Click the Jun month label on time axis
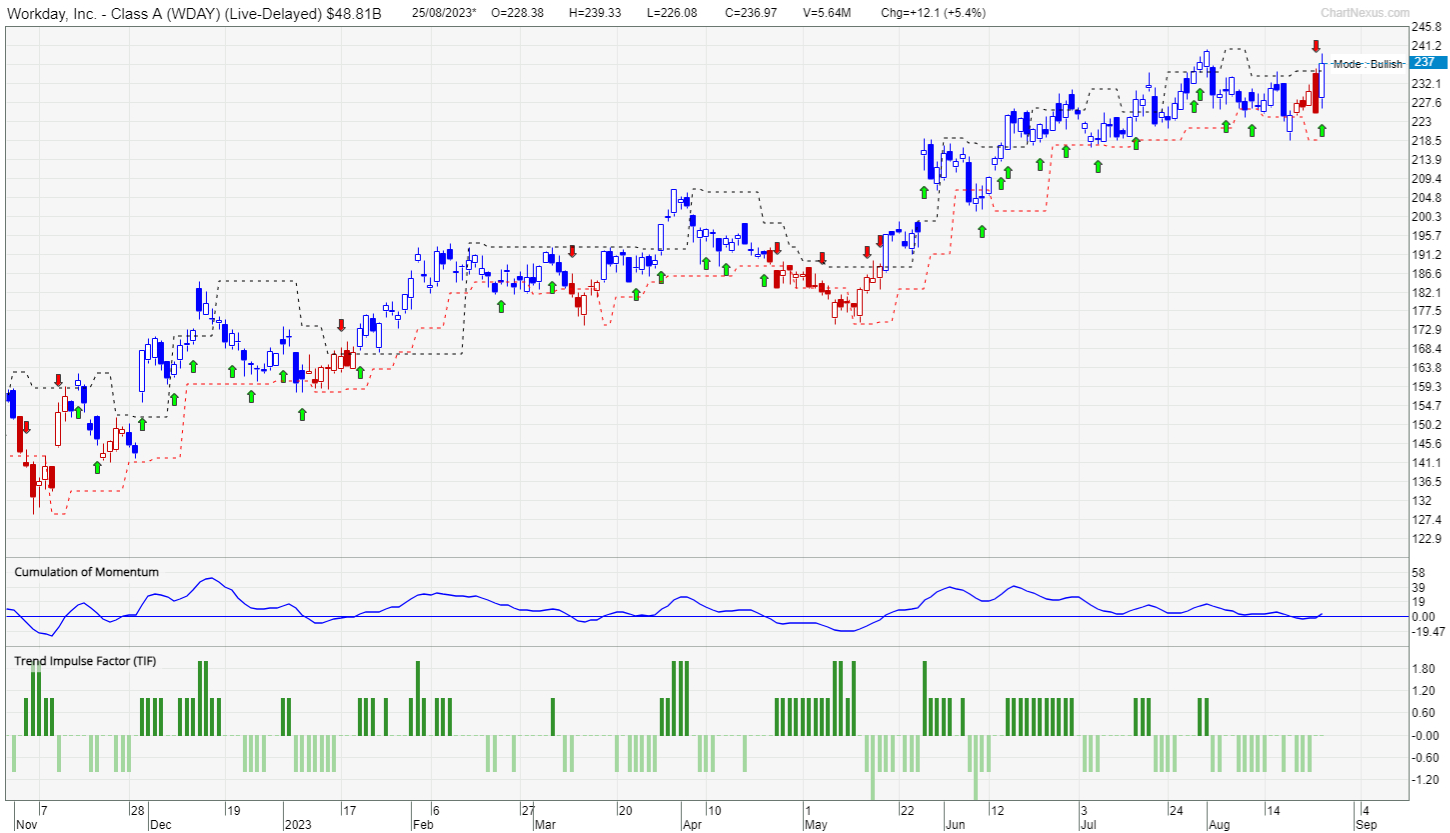This screenshot has width=1450, height=833. pos(954,825)
